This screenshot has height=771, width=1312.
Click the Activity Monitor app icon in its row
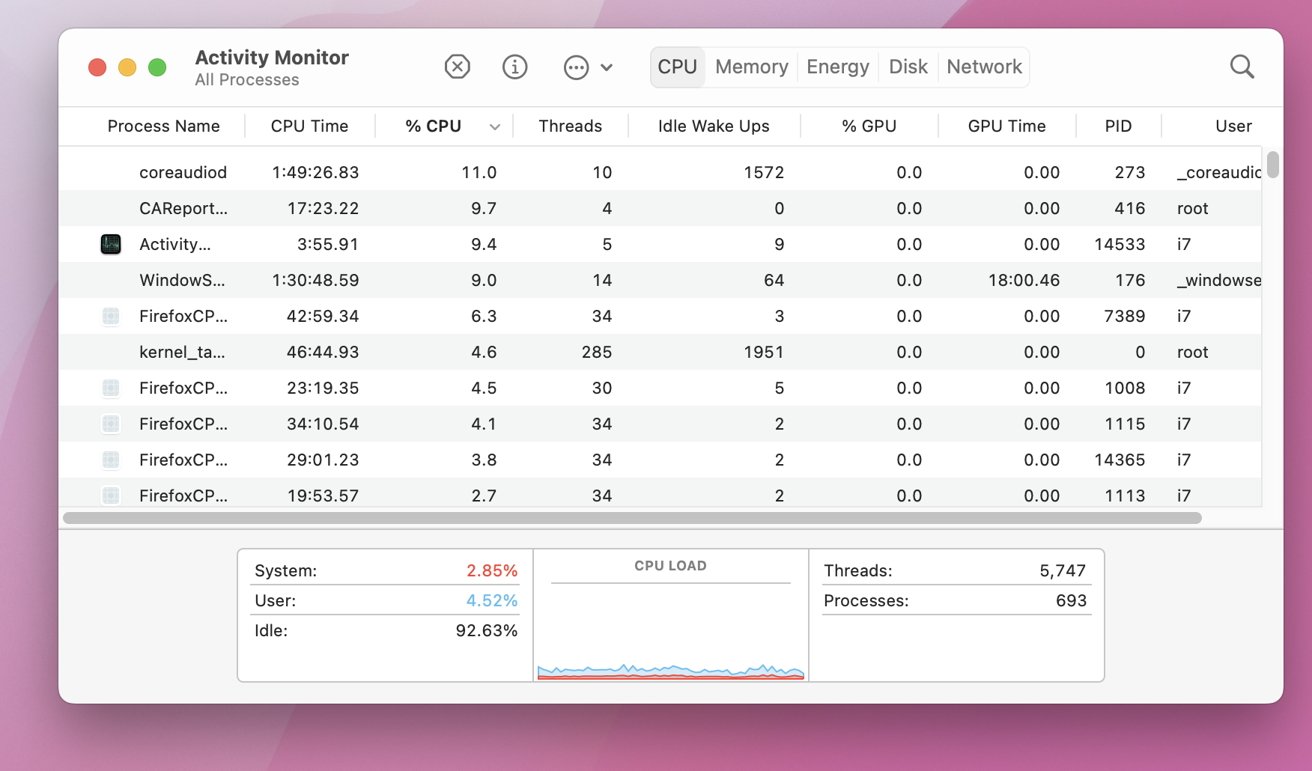[110, 243]
